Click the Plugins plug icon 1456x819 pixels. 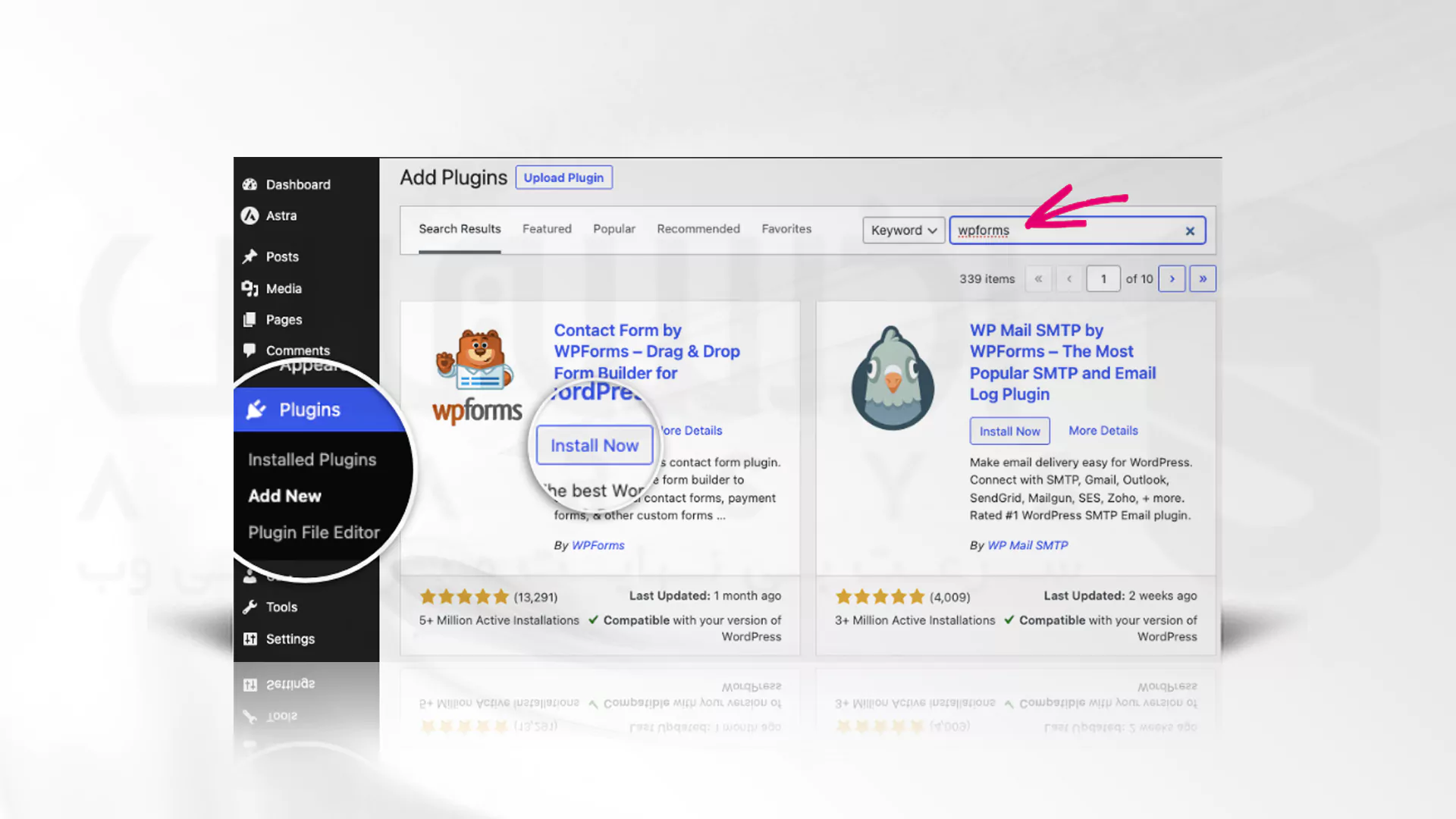256,409
